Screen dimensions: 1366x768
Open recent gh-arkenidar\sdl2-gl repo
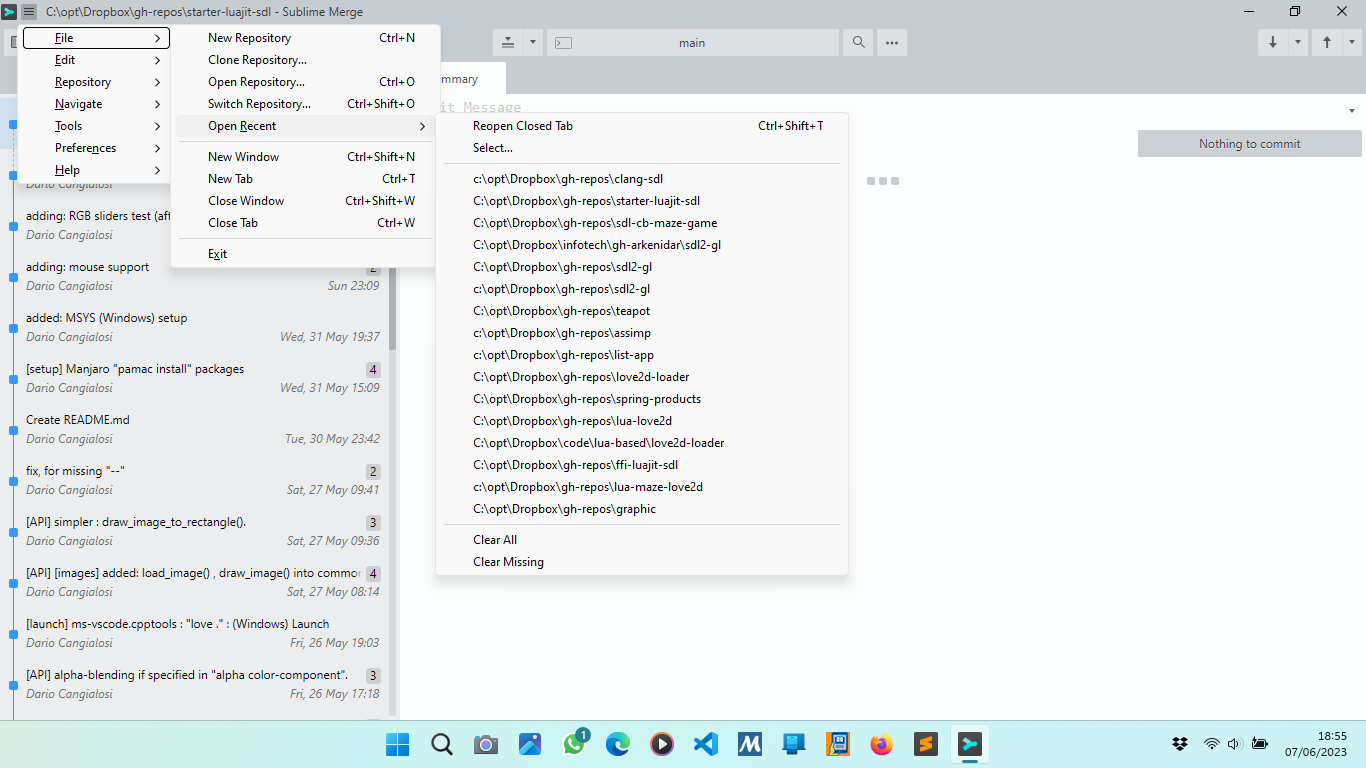642,245
